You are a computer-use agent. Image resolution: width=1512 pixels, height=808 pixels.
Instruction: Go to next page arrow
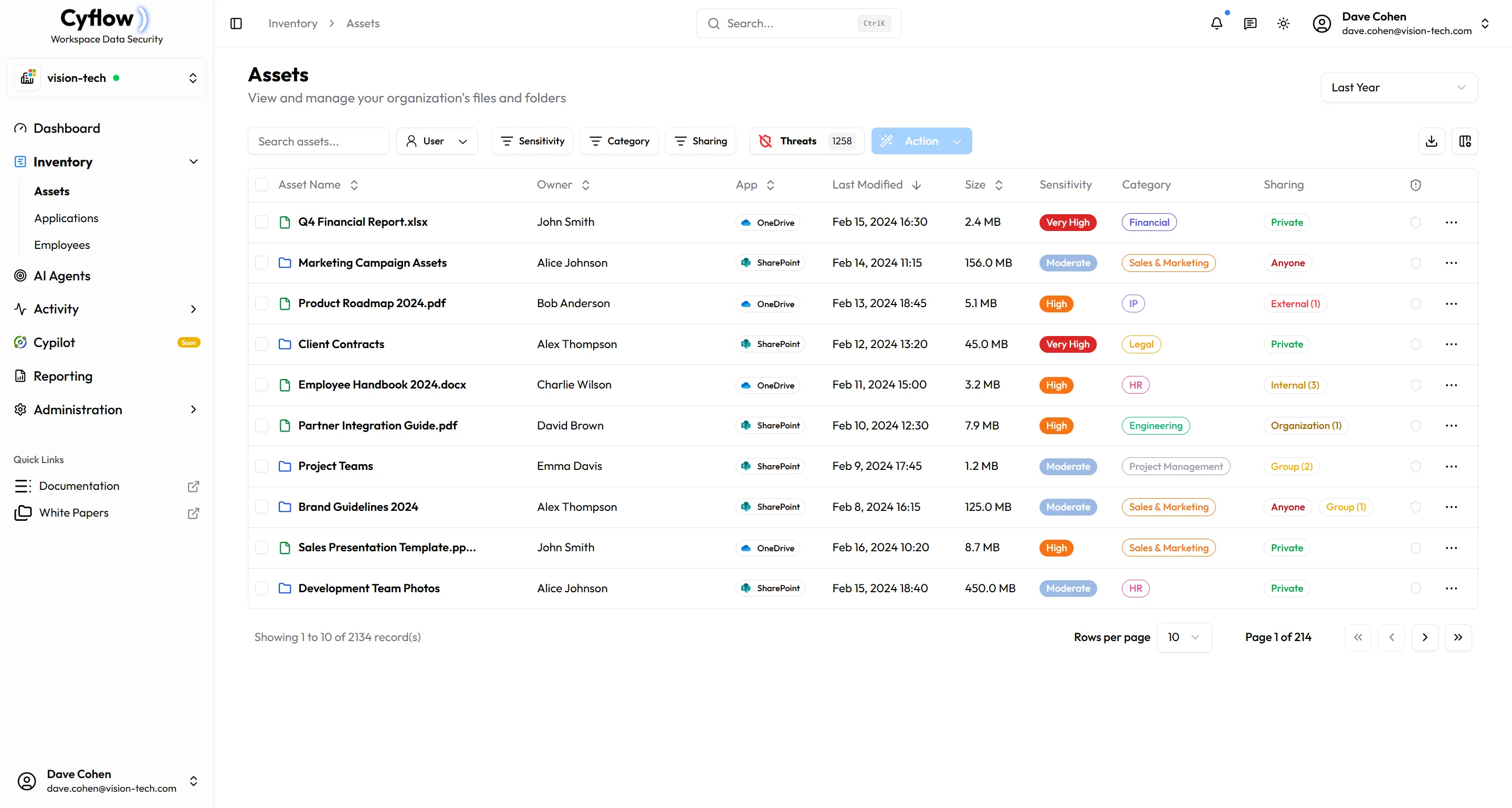pyautogui.click(x=1424, y=637)
